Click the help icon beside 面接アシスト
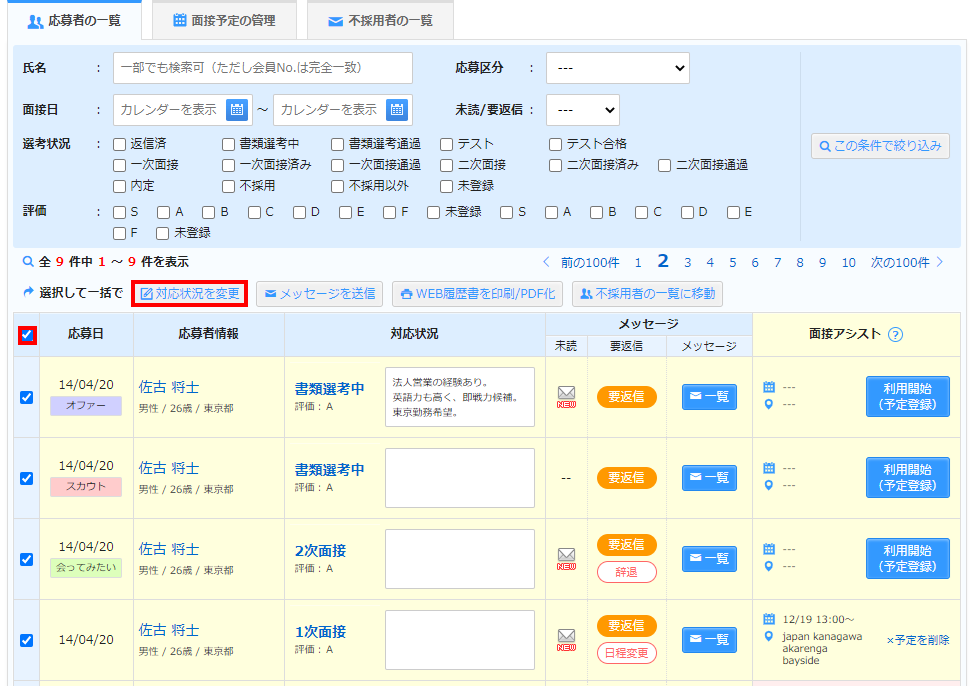 point(895,334)
